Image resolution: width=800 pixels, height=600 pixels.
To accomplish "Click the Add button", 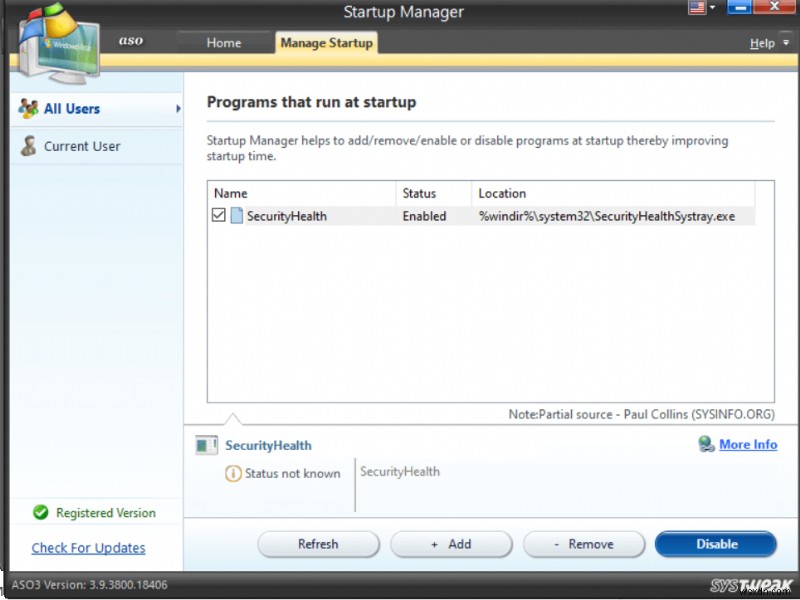I will (451, 544).
